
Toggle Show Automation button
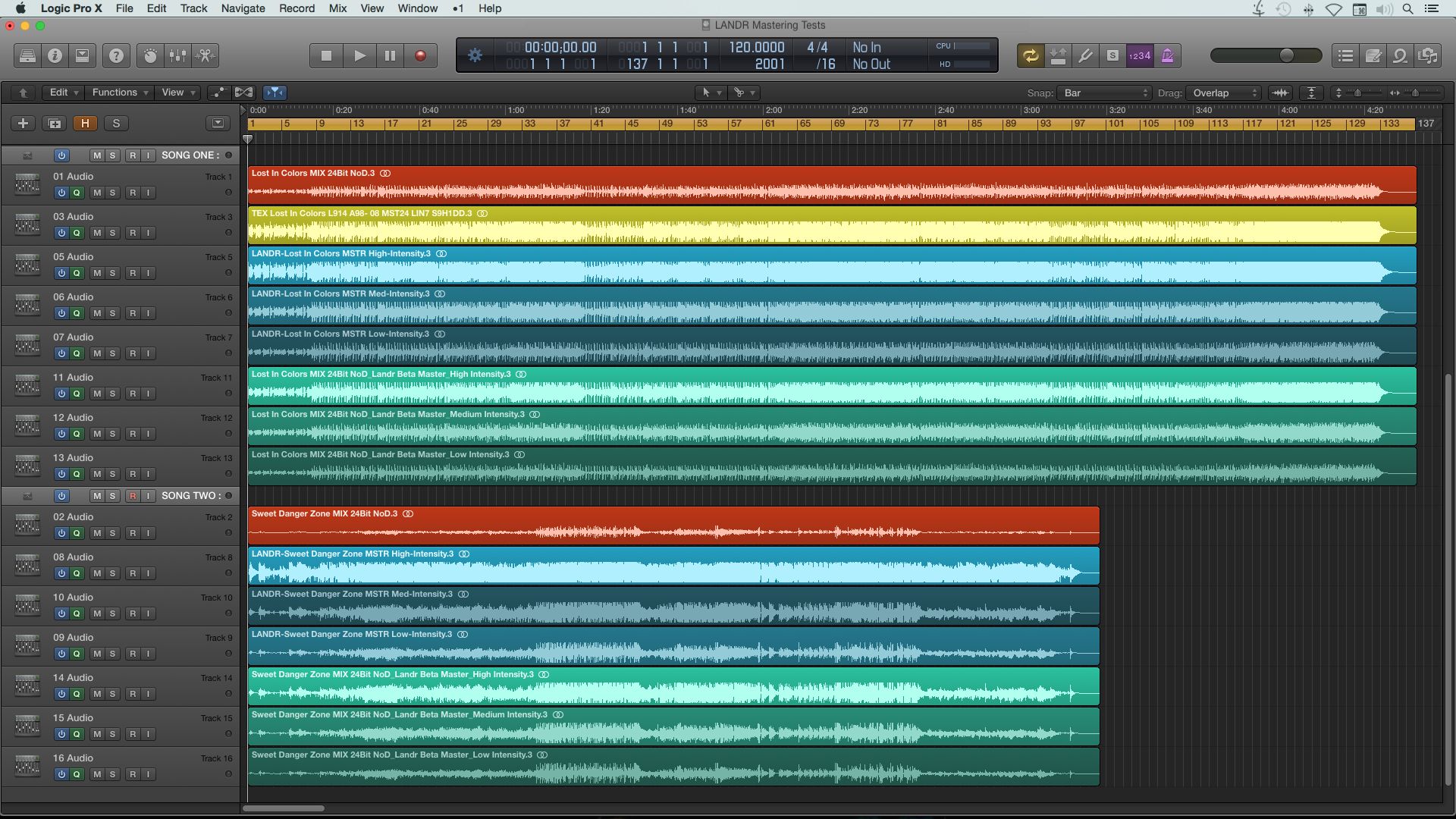point(218,93)
